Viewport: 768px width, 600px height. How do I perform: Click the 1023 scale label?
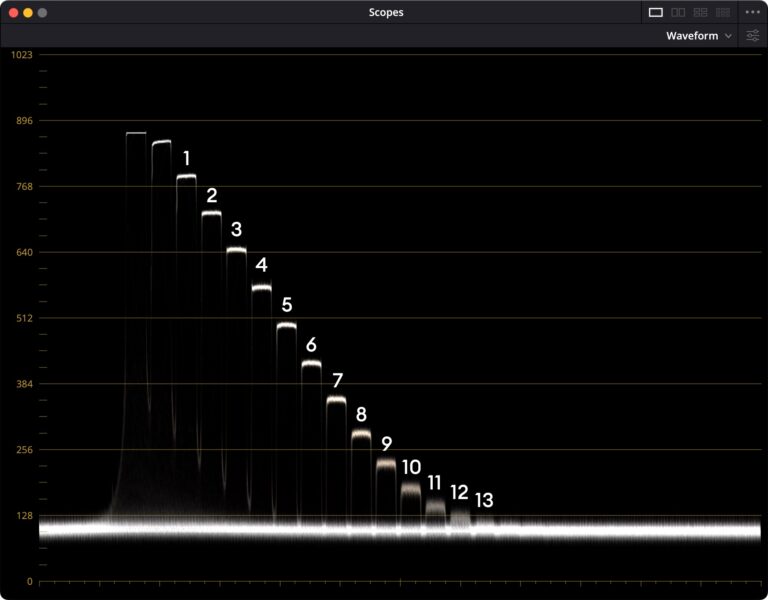(x=22, y=54)
